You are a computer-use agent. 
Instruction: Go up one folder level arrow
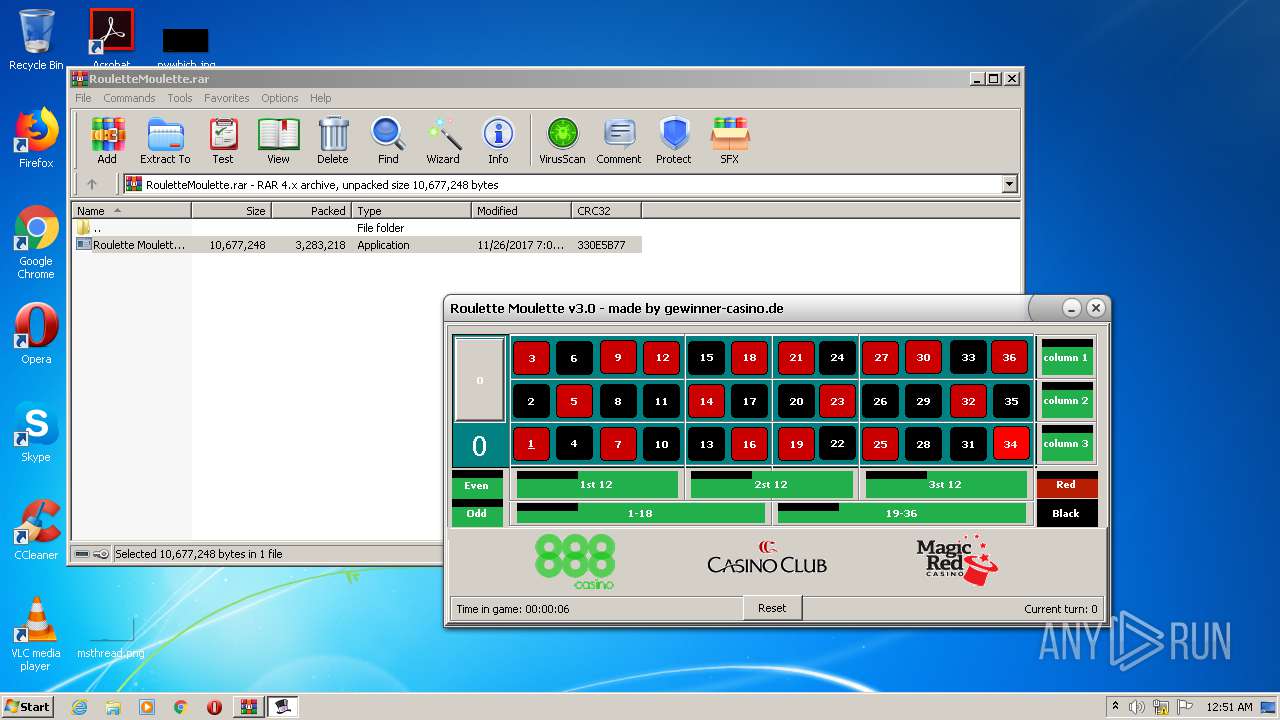tap(92, 184)
